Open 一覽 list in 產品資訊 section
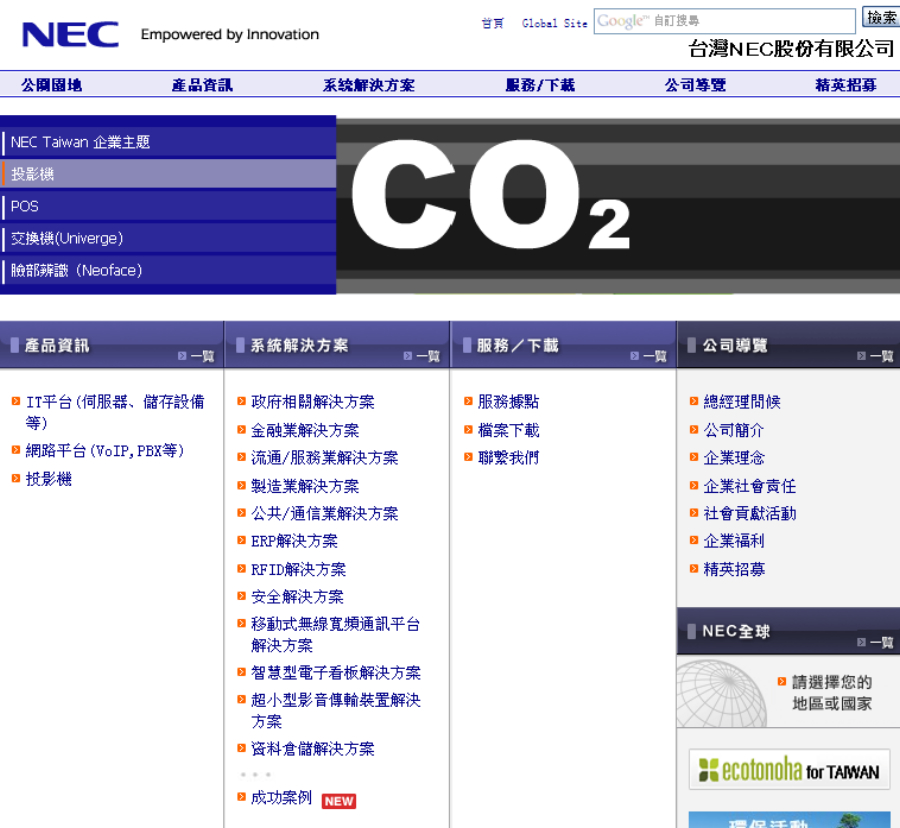The height and width of the screenshot is (828, 900). pyautogui.click(x=196, y=356)
